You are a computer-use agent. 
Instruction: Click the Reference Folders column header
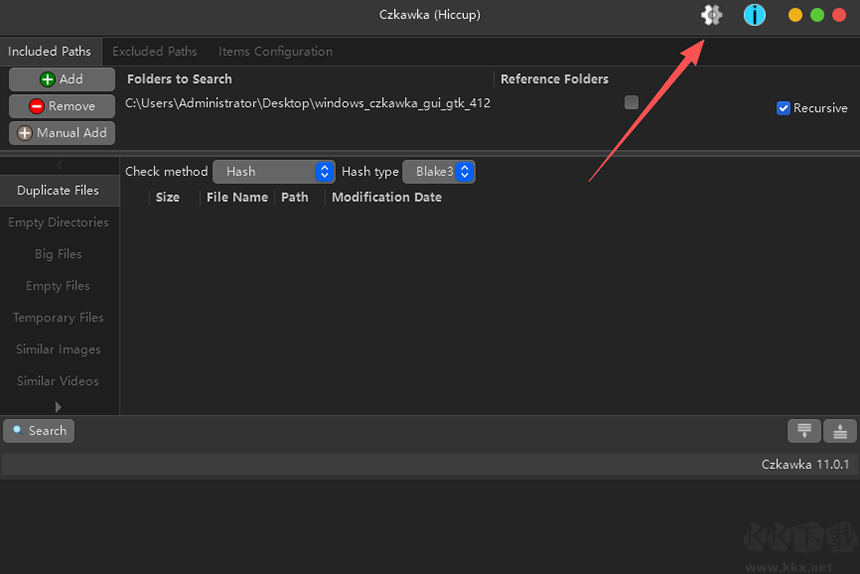click(x=555, y=79)
